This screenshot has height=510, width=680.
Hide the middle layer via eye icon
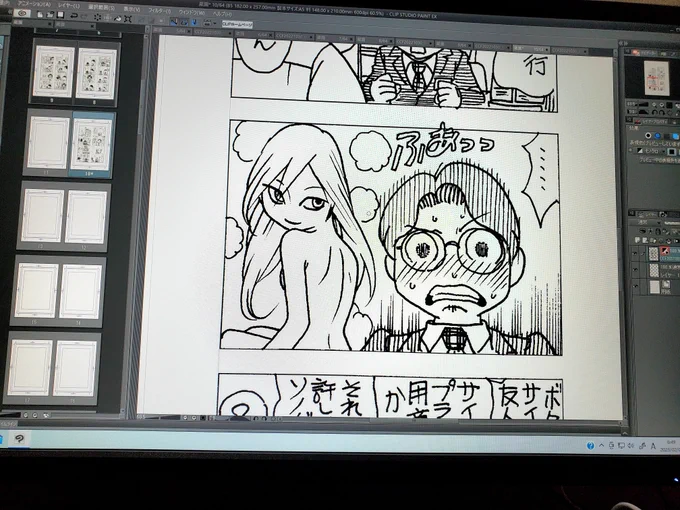[635, 270]
